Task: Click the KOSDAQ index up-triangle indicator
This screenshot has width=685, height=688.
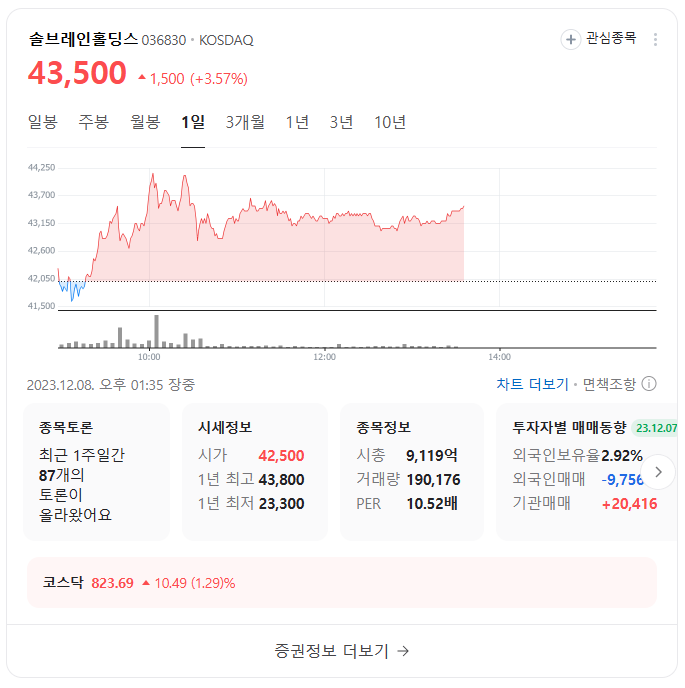Action: tap(146, 583)
